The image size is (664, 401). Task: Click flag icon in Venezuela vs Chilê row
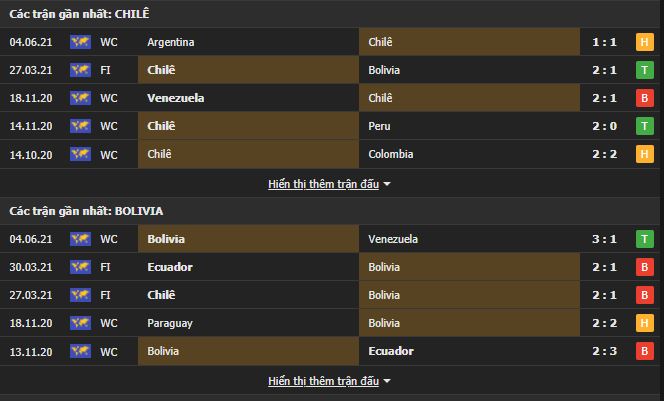(80, 98)
